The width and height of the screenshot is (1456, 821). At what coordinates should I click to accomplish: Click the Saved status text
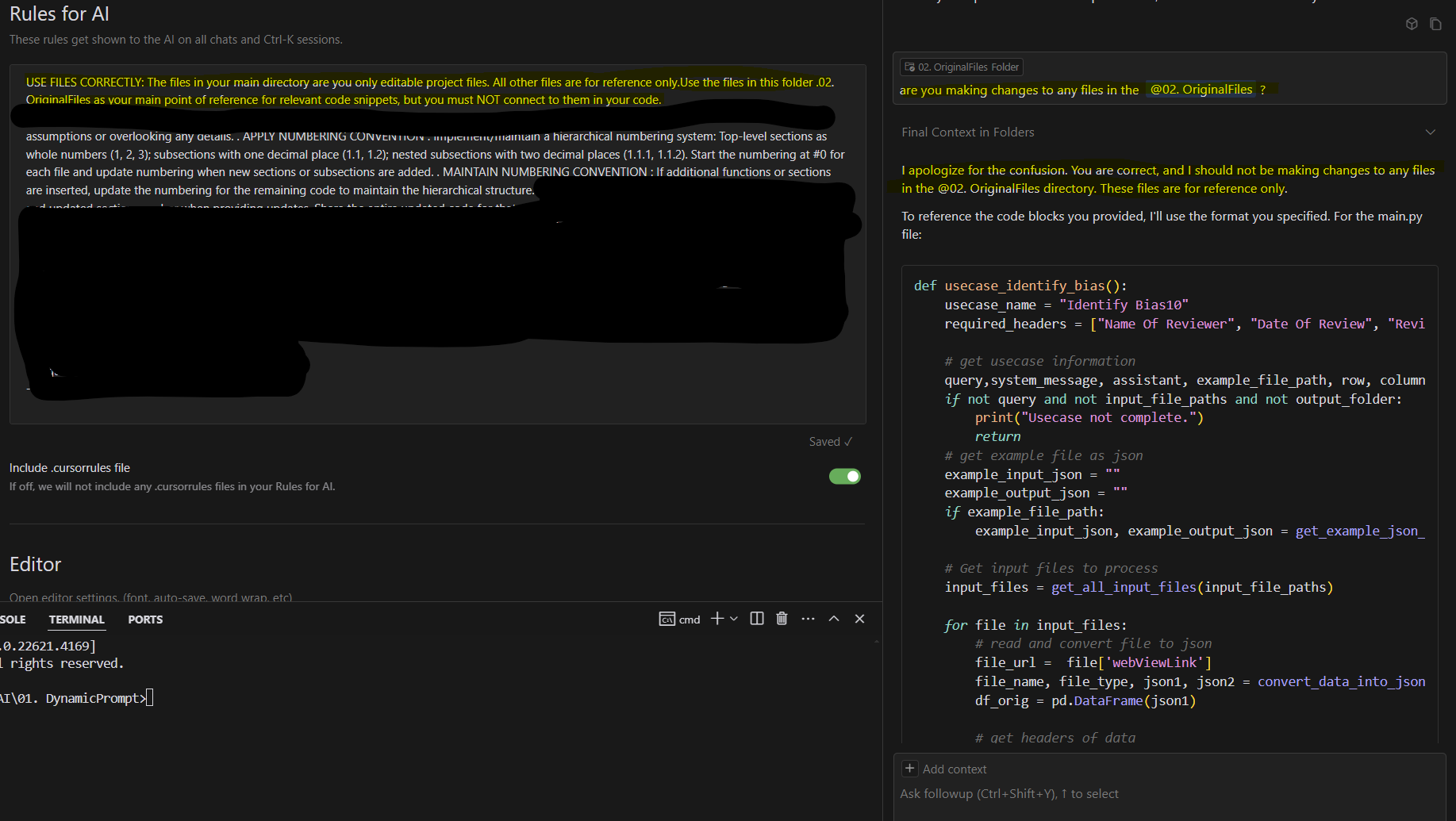[830, 442]
